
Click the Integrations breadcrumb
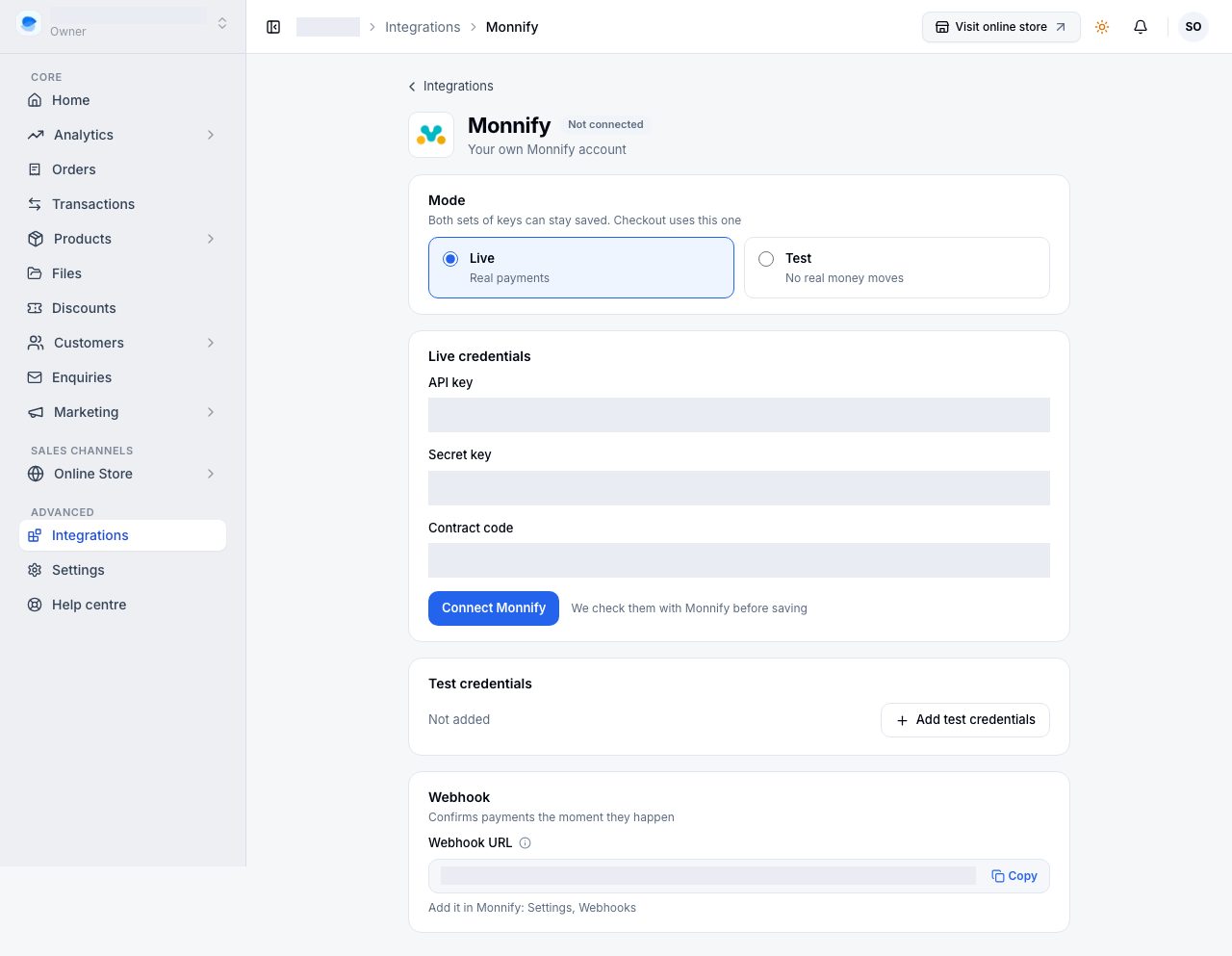[x=423, y=27]
